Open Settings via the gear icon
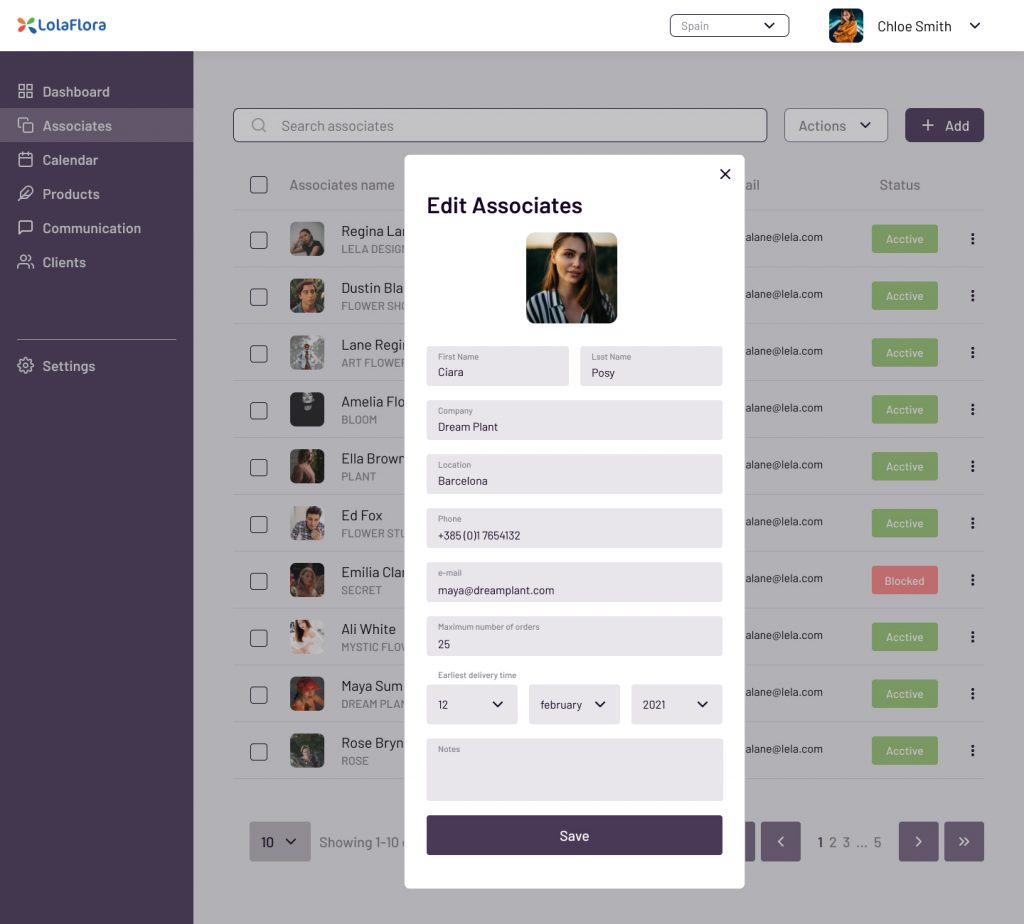 pos(26,366)
